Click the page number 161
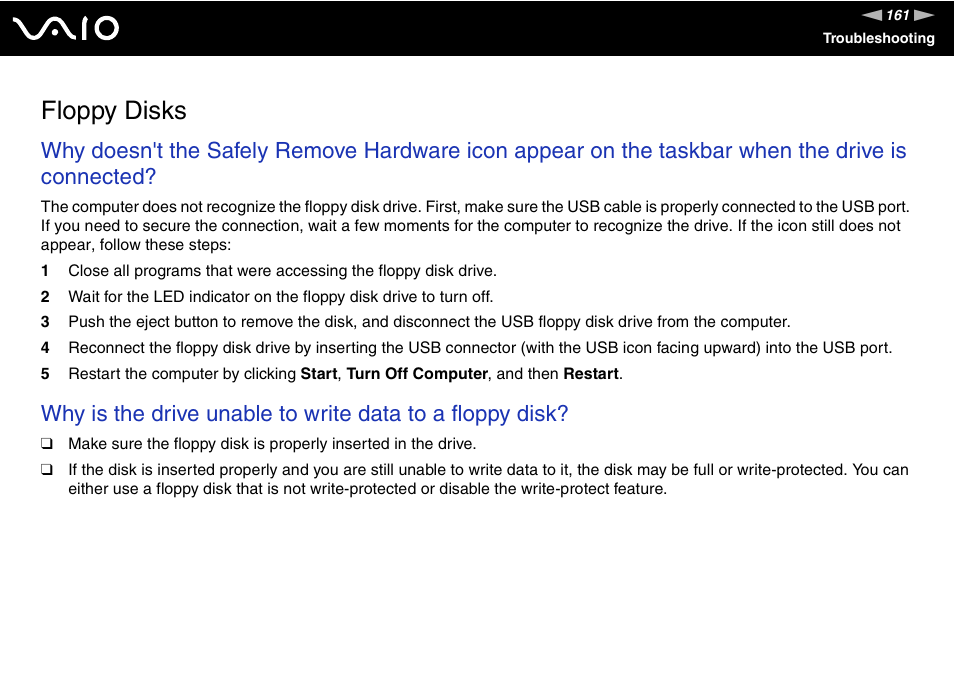954x674 pixels. click(897, 15)
